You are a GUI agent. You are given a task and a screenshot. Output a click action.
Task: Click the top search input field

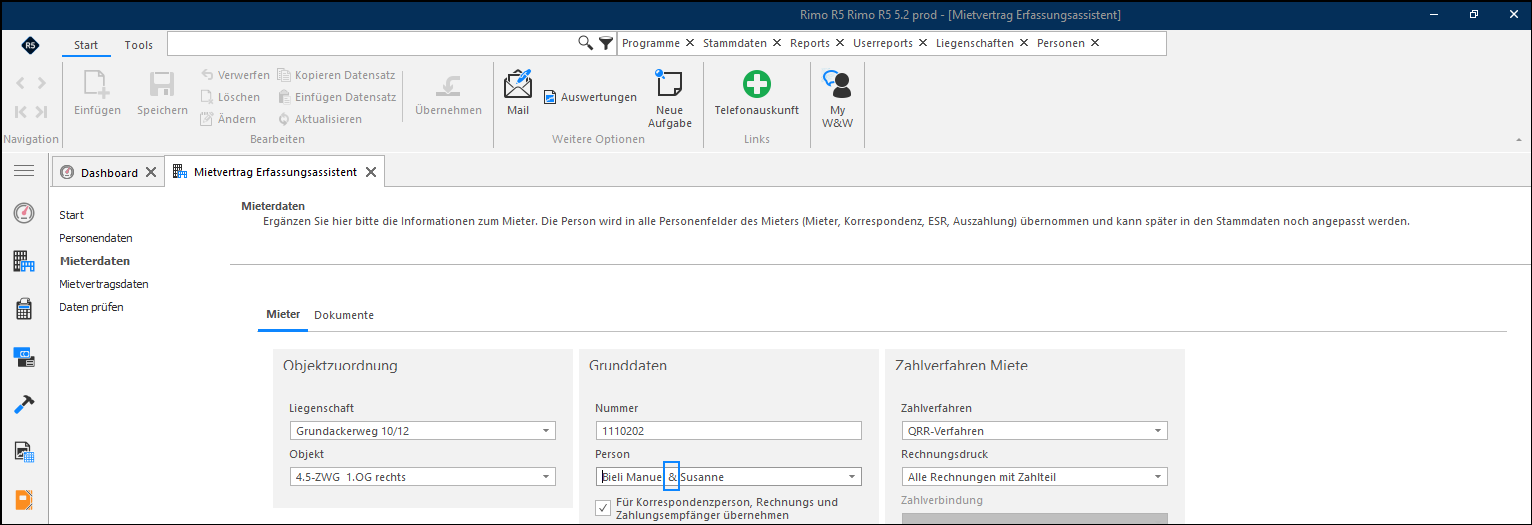(x=372, y=43)
